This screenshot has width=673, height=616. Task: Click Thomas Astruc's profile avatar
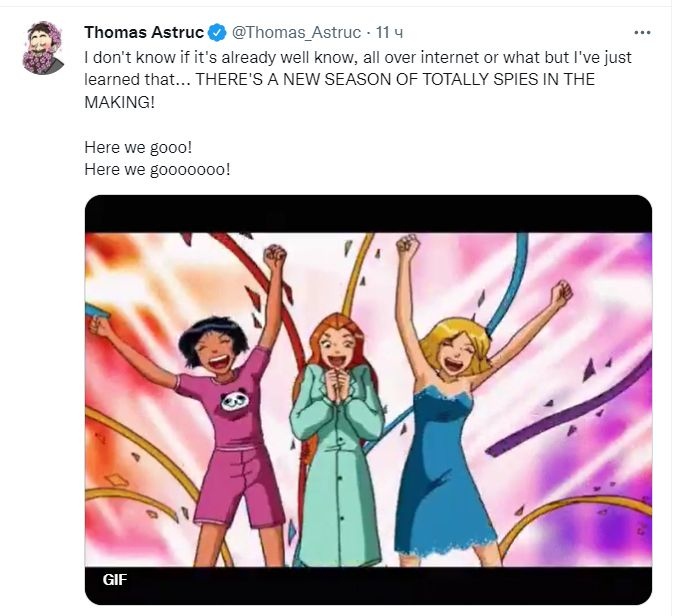(x=43, y=47)
